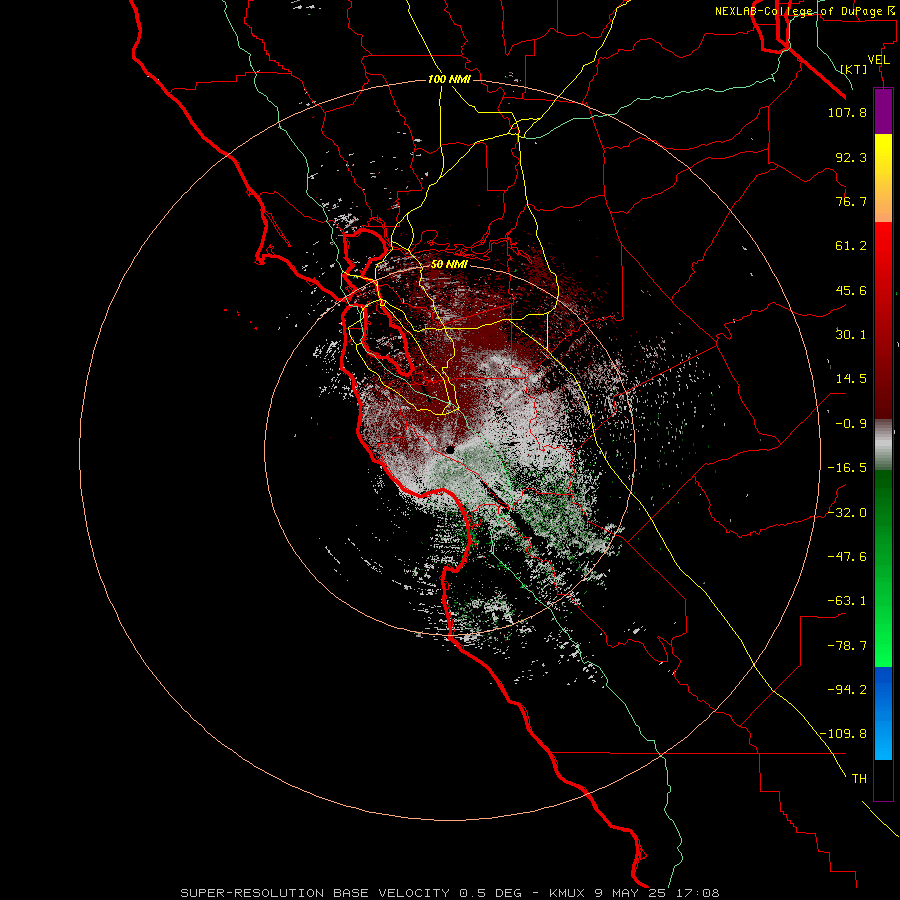
Task: Click the black radar site dot at the rings' center
Action: click(450, 450)
